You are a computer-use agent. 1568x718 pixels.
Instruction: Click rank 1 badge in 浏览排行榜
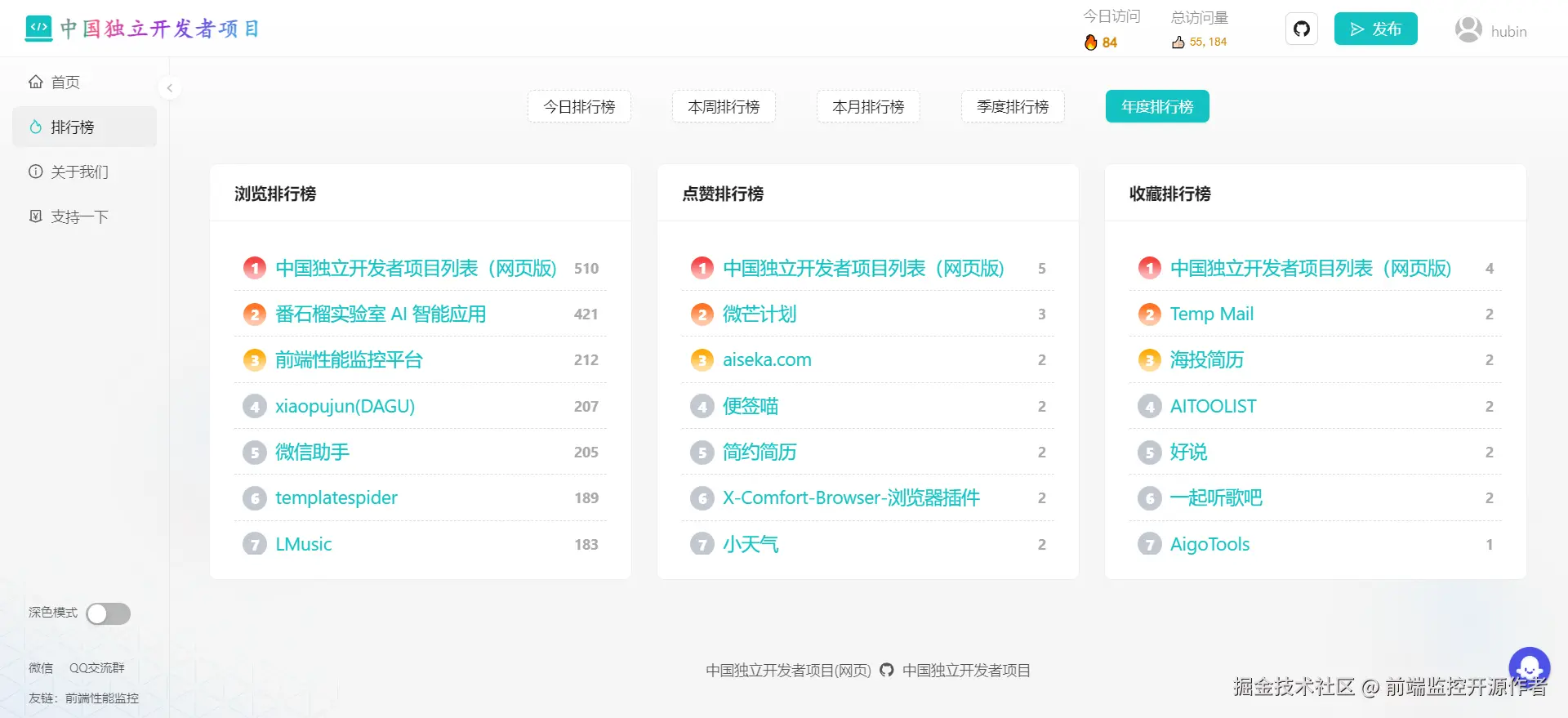pos(255,268)
